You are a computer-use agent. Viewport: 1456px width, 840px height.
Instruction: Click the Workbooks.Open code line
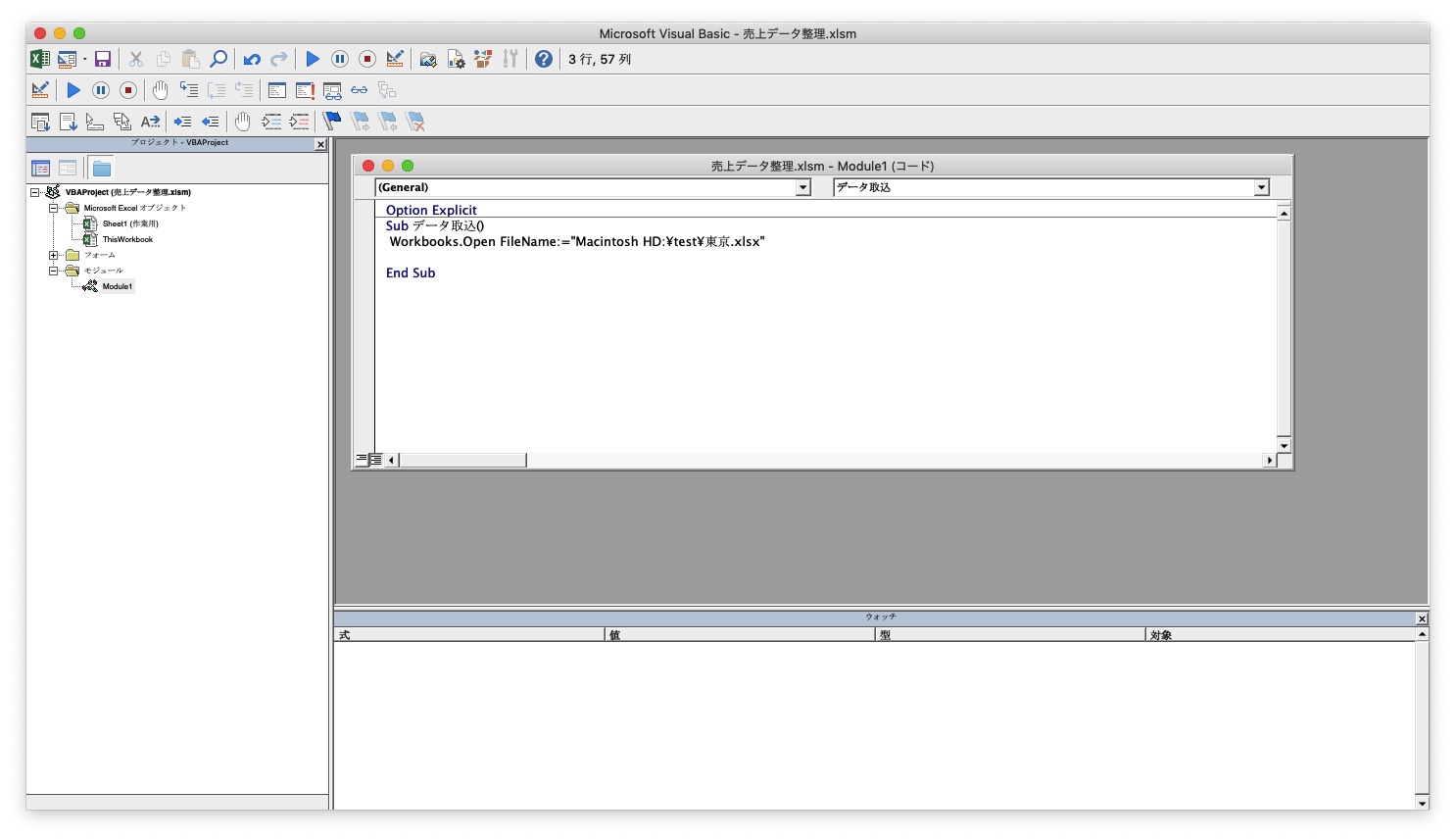click(577, 241)
